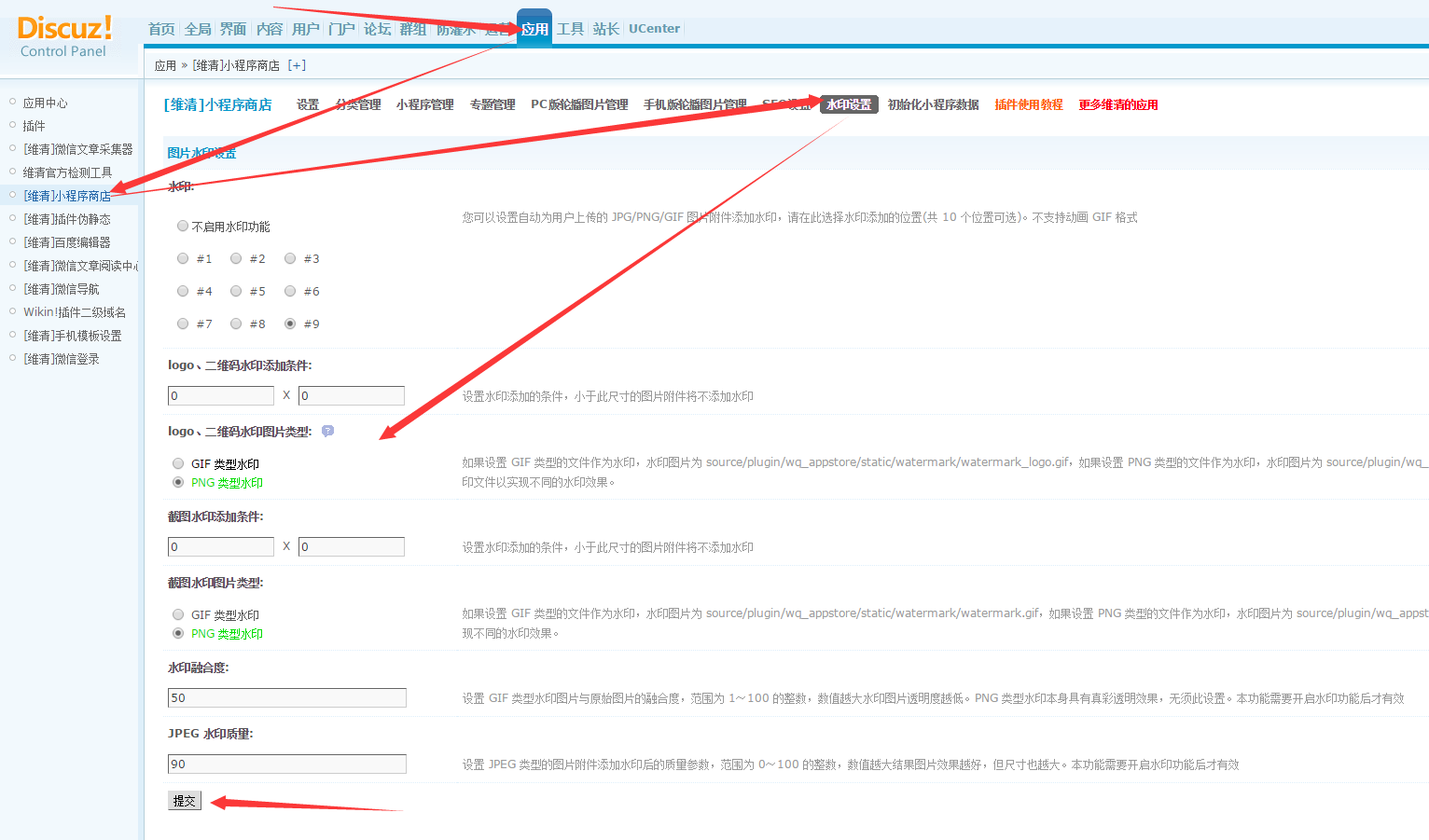Open 维清官方检测工具 in the sidebar
The width and height of the screenshot is (1429, 840).
pyautogui.click(x=67, y=172)
